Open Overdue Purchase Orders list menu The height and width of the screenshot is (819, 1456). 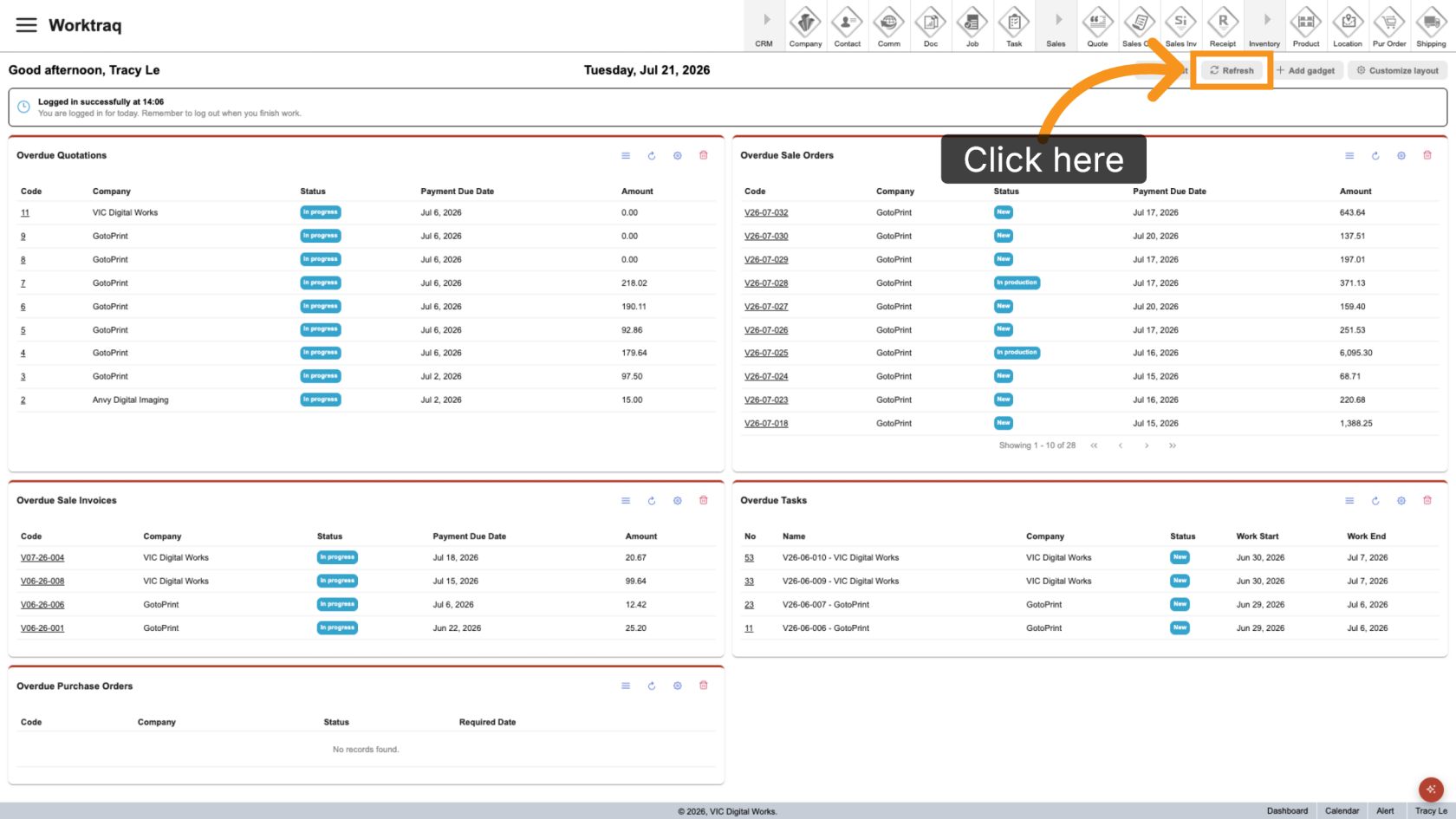(x=626, y=686)
